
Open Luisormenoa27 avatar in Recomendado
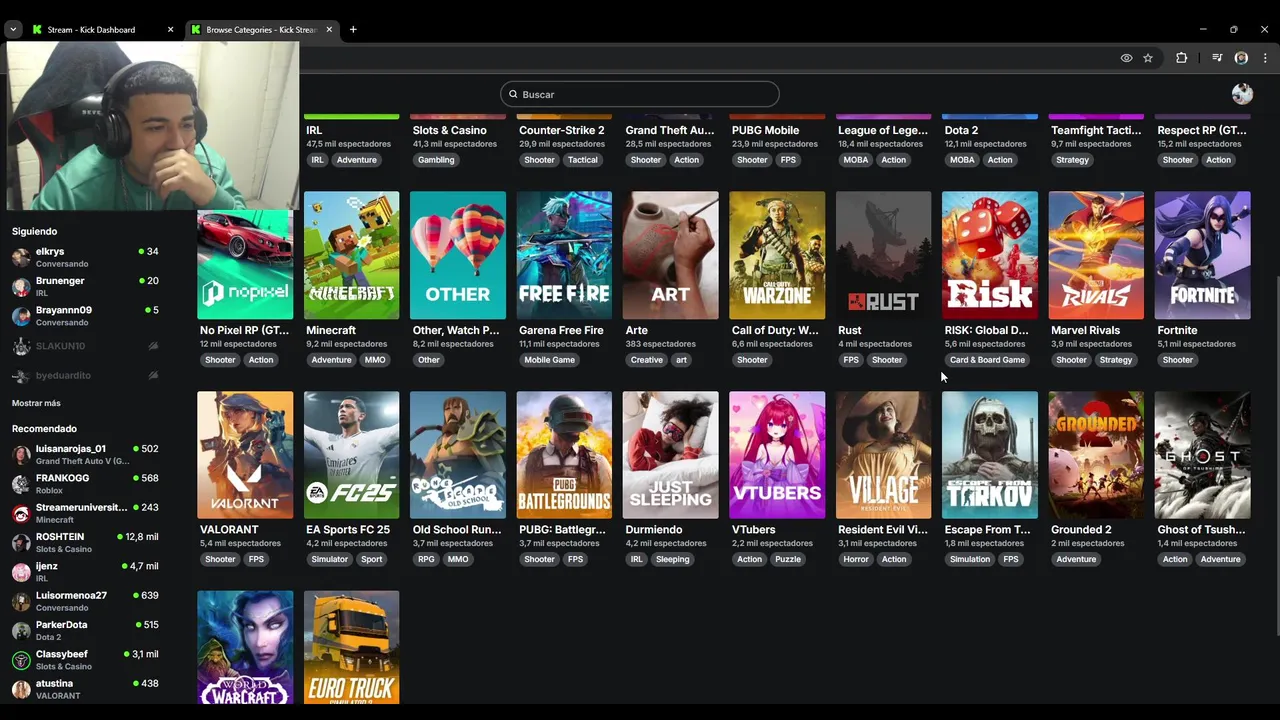tap(21, 601)
